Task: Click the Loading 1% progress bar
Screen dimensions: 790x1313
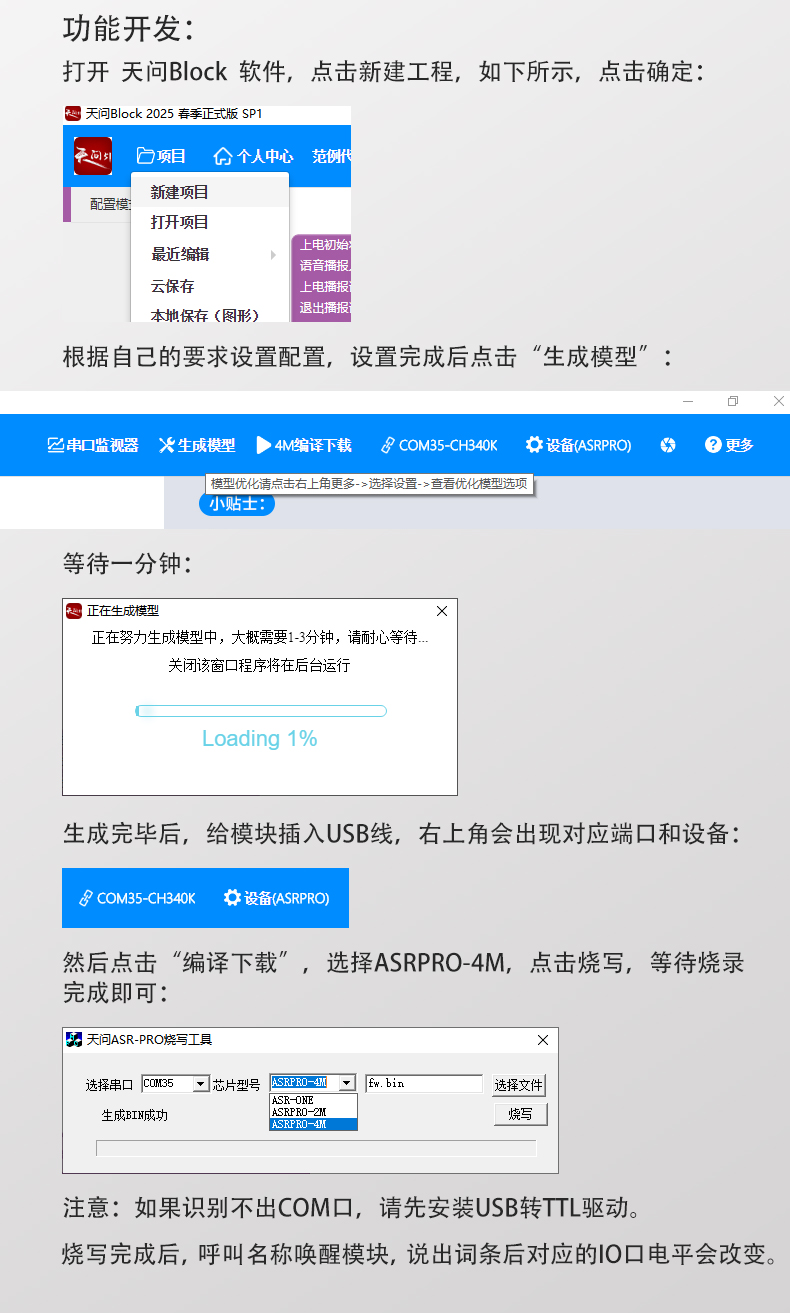Action: click(260, 711)
